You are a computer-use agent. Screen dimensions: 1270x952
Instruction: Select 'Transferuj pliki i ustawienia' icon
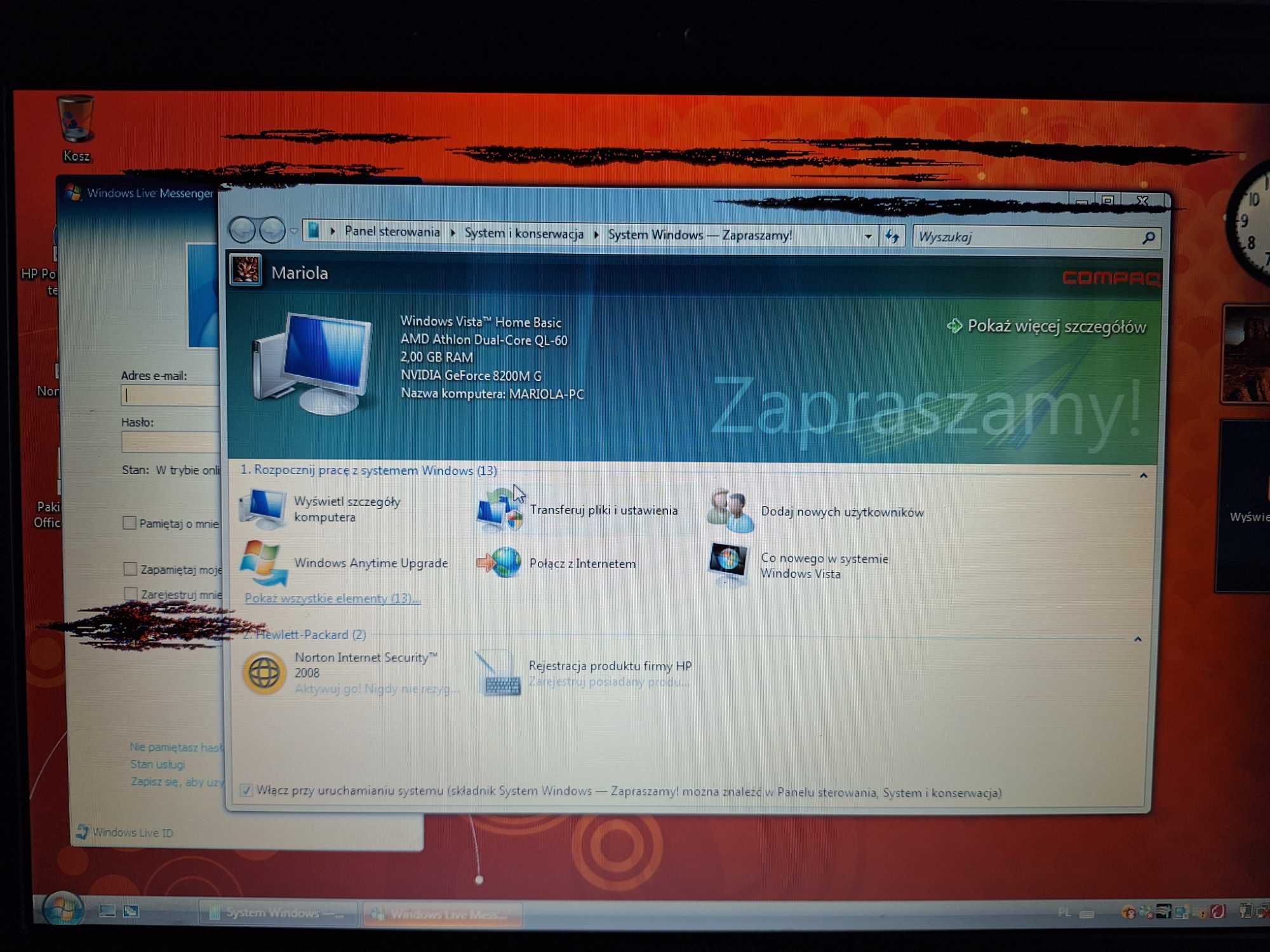pyautogui.click(x=499, y=510)
